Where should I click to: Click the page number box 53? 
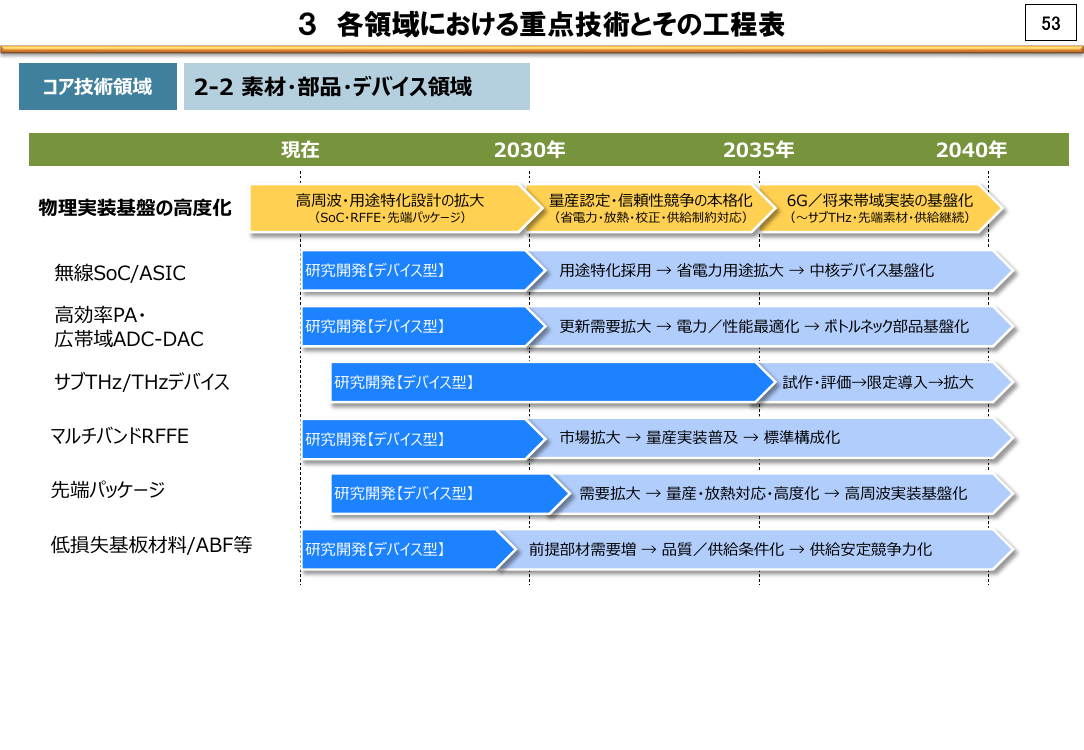(1050, 24)
